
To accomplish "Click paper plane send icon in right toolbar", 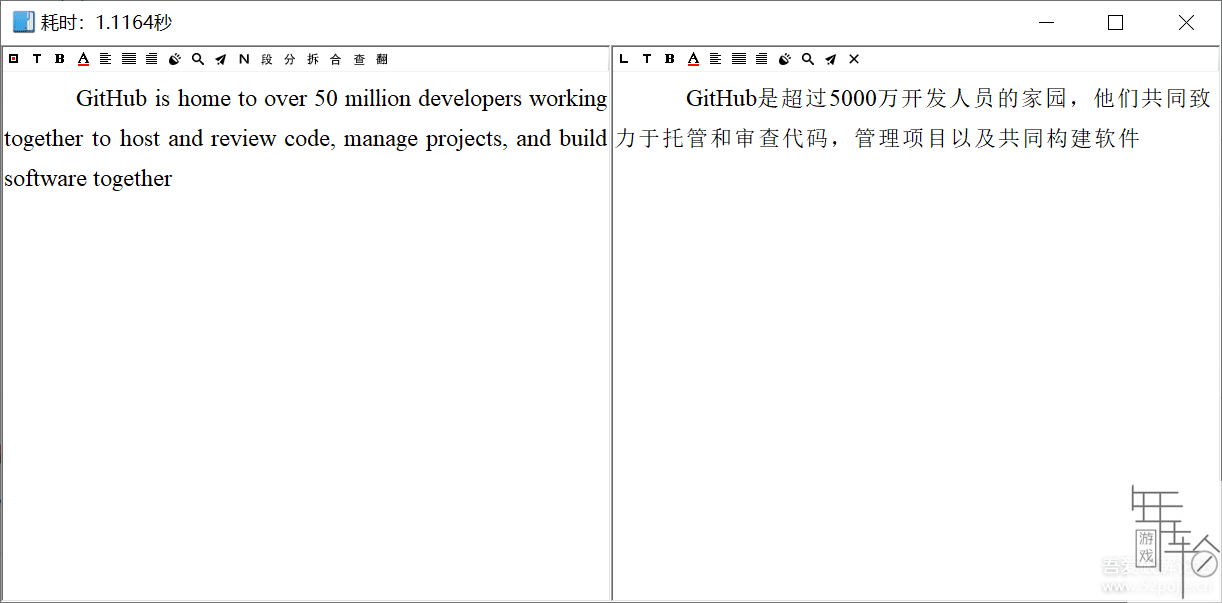I will tap(831, 59).
